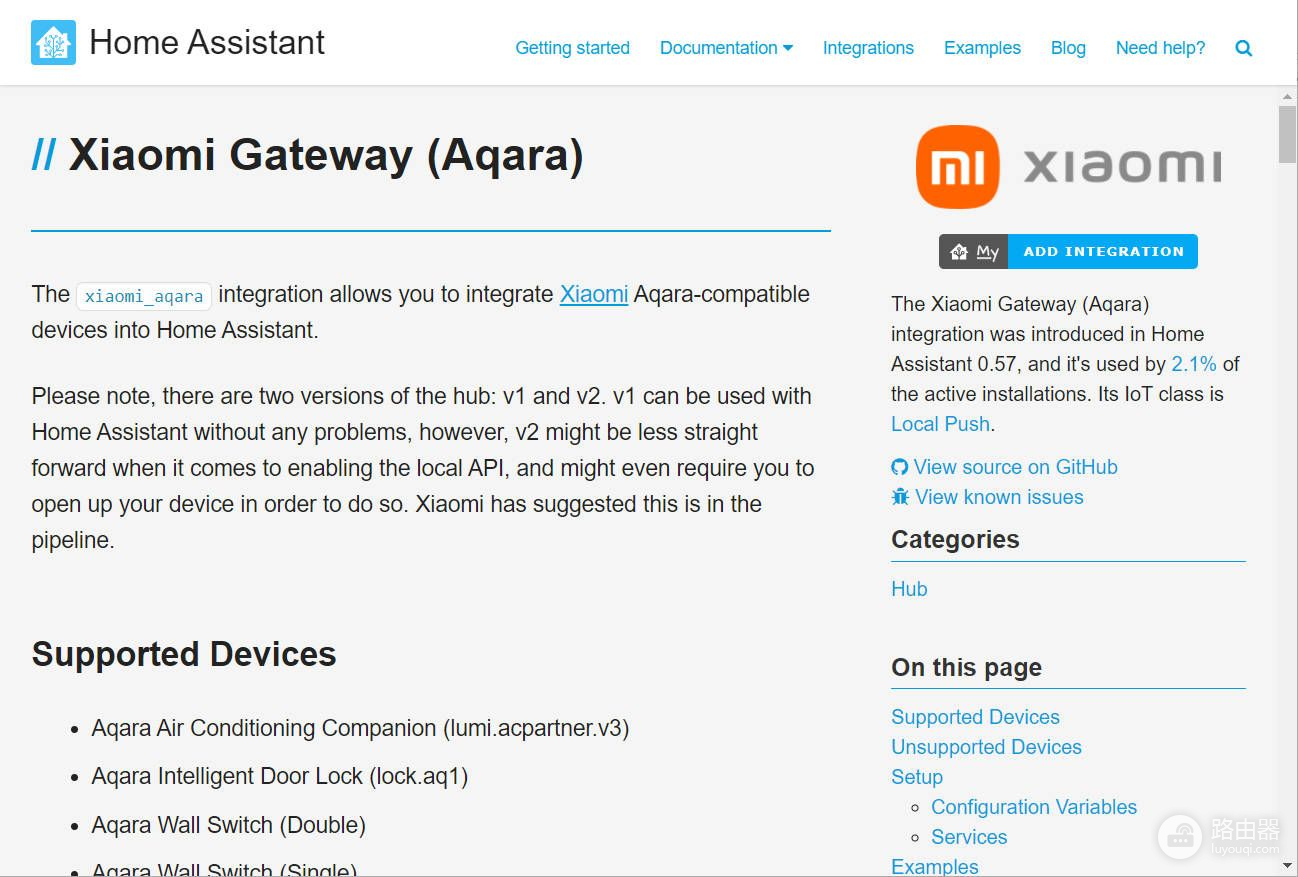1298x877 pixels.
Task: Open the Need help? page
Action: (x=1160, y=48)
